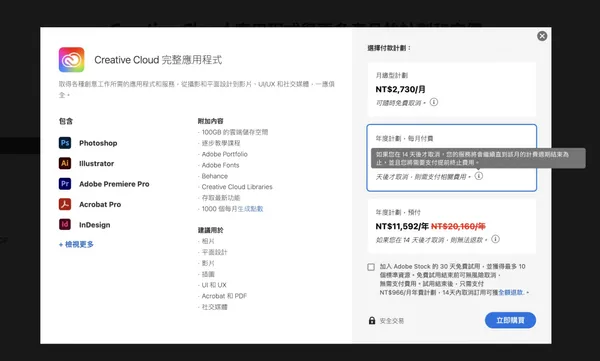Click the Adobe Fonts item
Image resolution: width=600 pixels, height=361 pixels.
click(x=220, y=165)
